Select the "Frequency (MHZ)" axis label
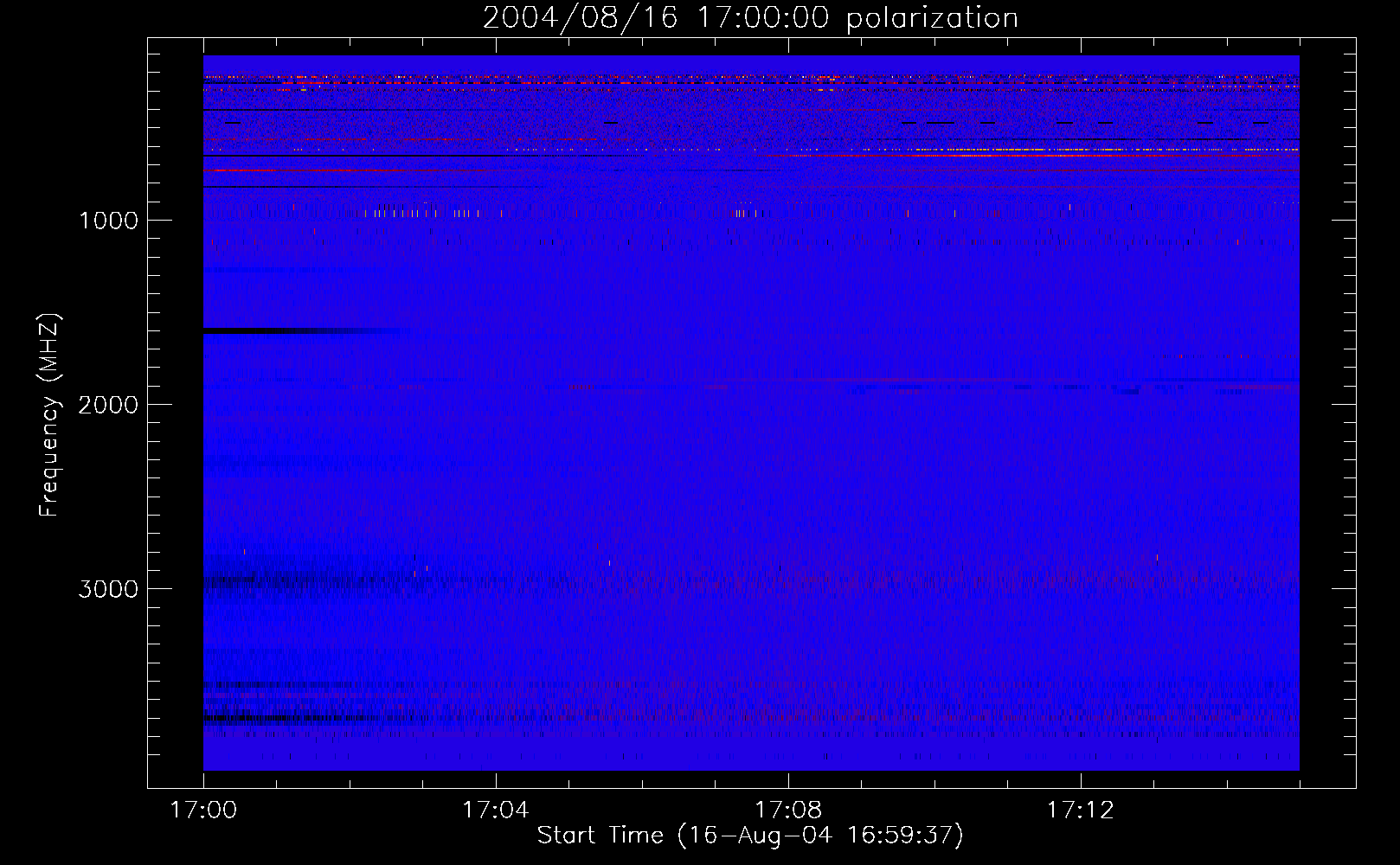The width and height of the screenshot is (1400, 865). pyautogui.click(x=49, y=415)
